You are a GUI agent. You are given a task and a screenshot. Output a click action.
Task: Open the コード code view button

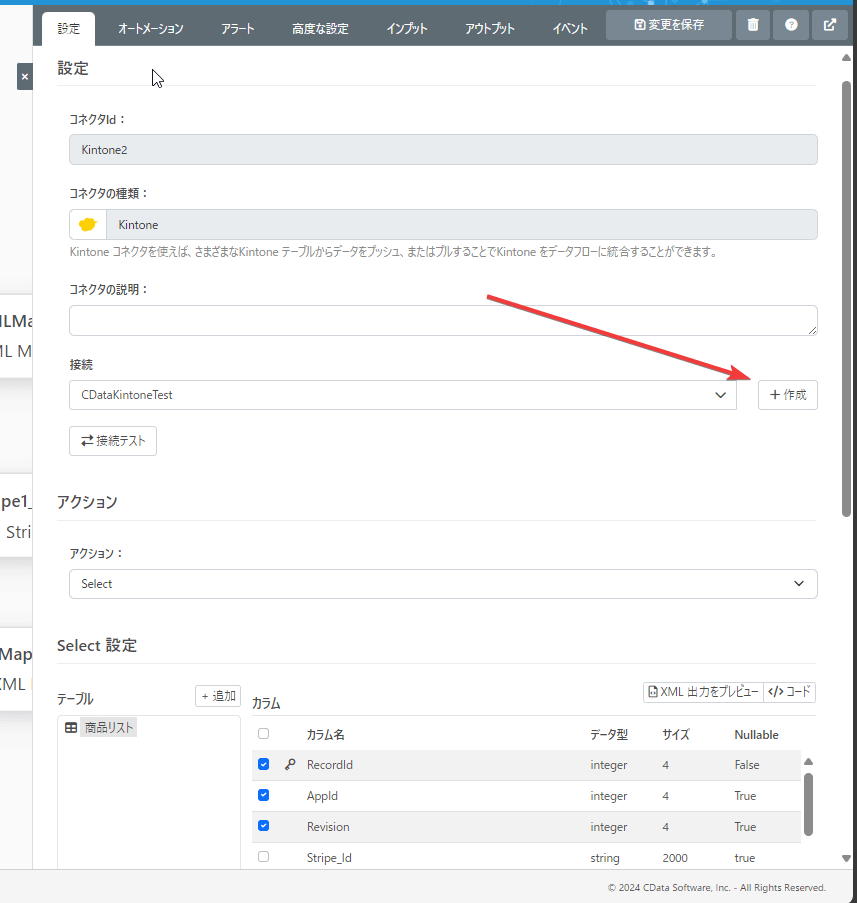coord(789,692)
